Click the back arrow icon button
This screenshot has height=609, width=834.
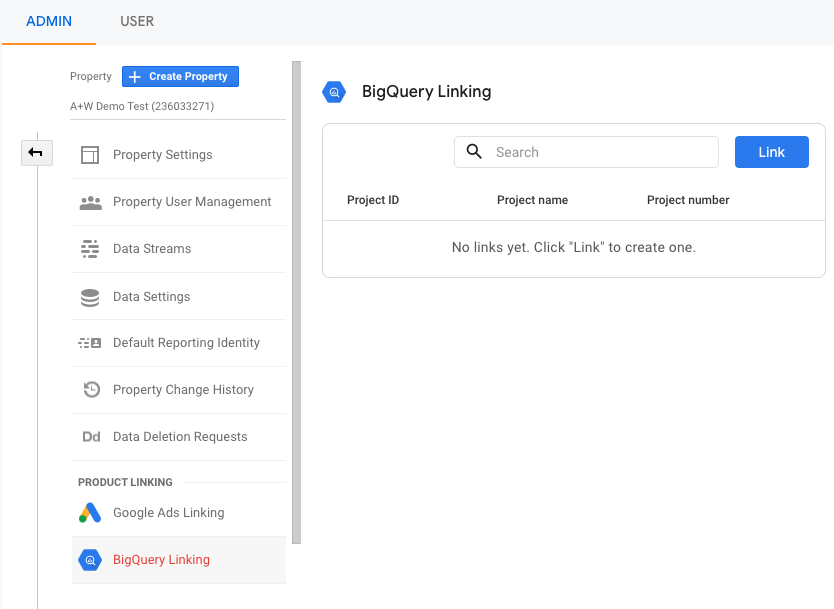click(37, 153)
